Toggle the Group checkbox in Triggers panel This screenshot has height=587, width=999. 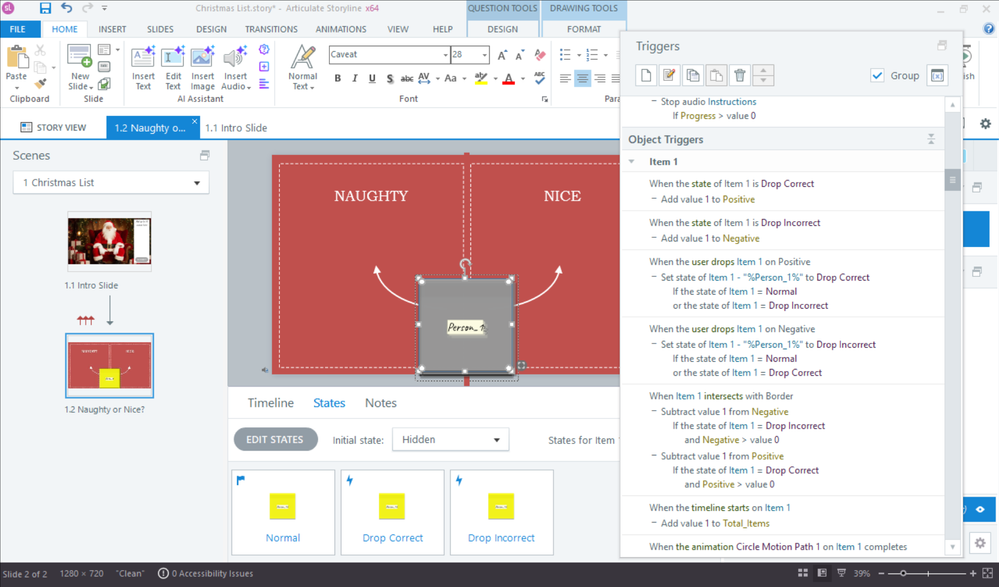(x=877, y=75)
